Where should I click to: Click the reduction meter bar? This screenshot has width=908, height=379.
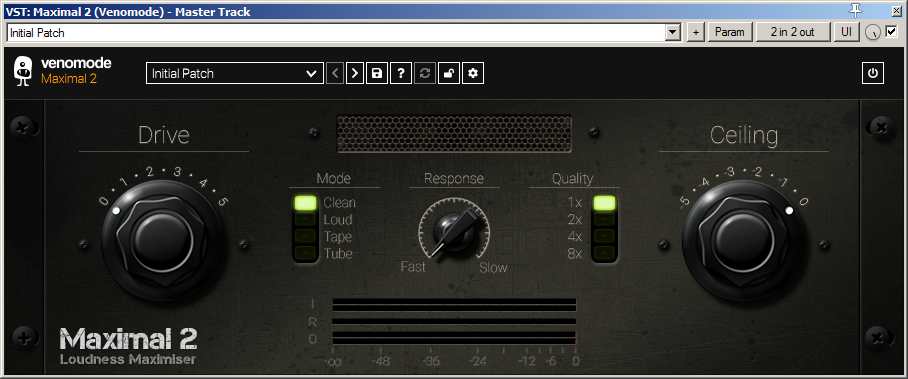[x=454, y=322]
